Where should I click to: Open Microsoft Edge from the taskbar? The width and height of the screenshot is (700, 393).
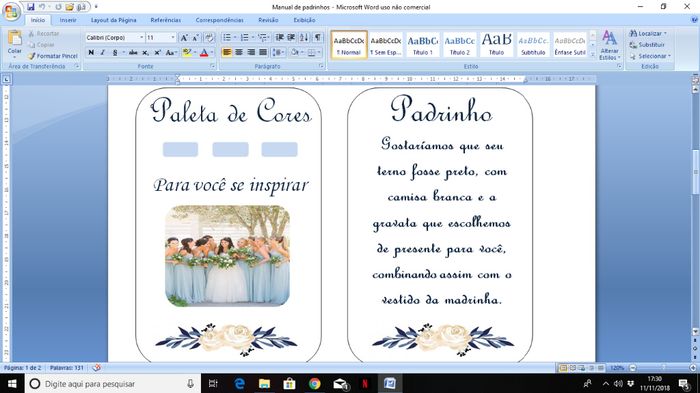coord(239,384)
